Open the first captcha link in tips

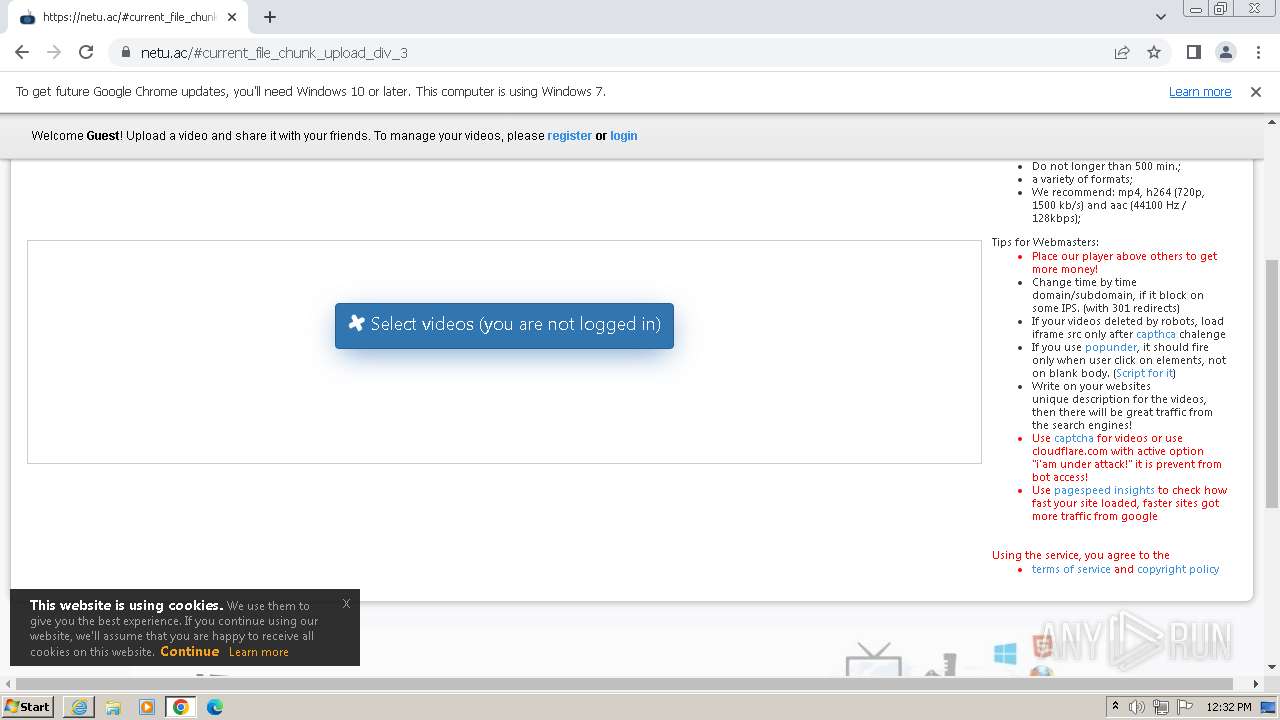(x=1156, y=334)
